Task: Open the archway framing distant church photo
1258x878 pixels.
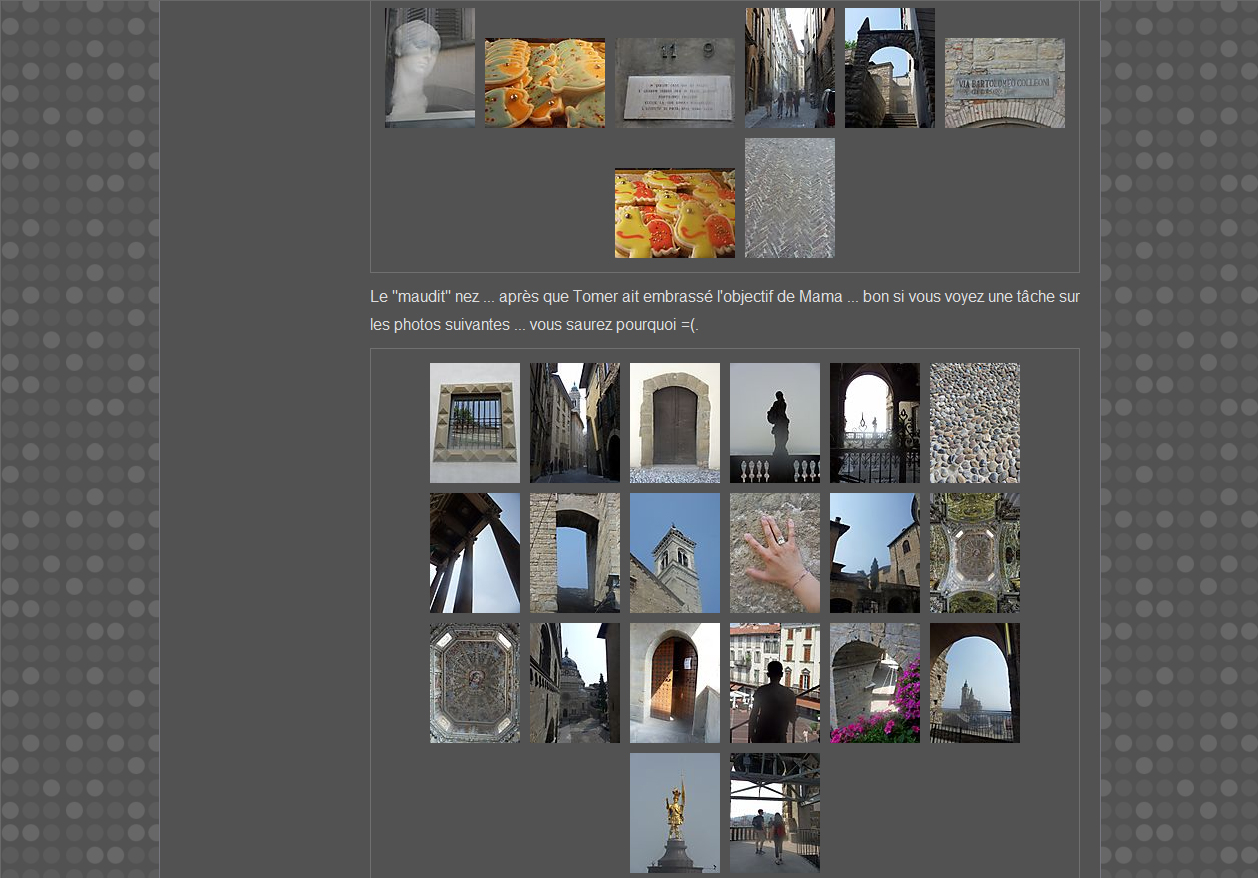Action: tap(975, 683)
